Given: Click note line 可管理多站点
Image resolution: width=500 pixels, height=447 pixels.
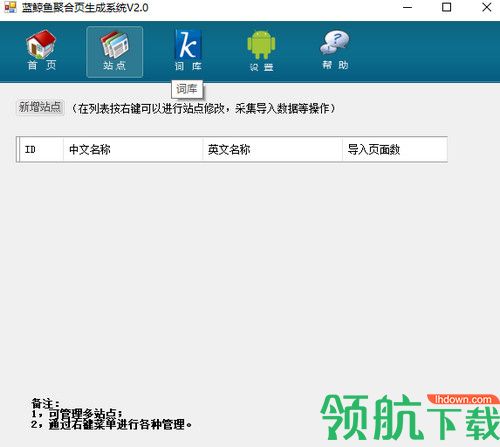Looking at the screenshot, I should tap(77, 414).
